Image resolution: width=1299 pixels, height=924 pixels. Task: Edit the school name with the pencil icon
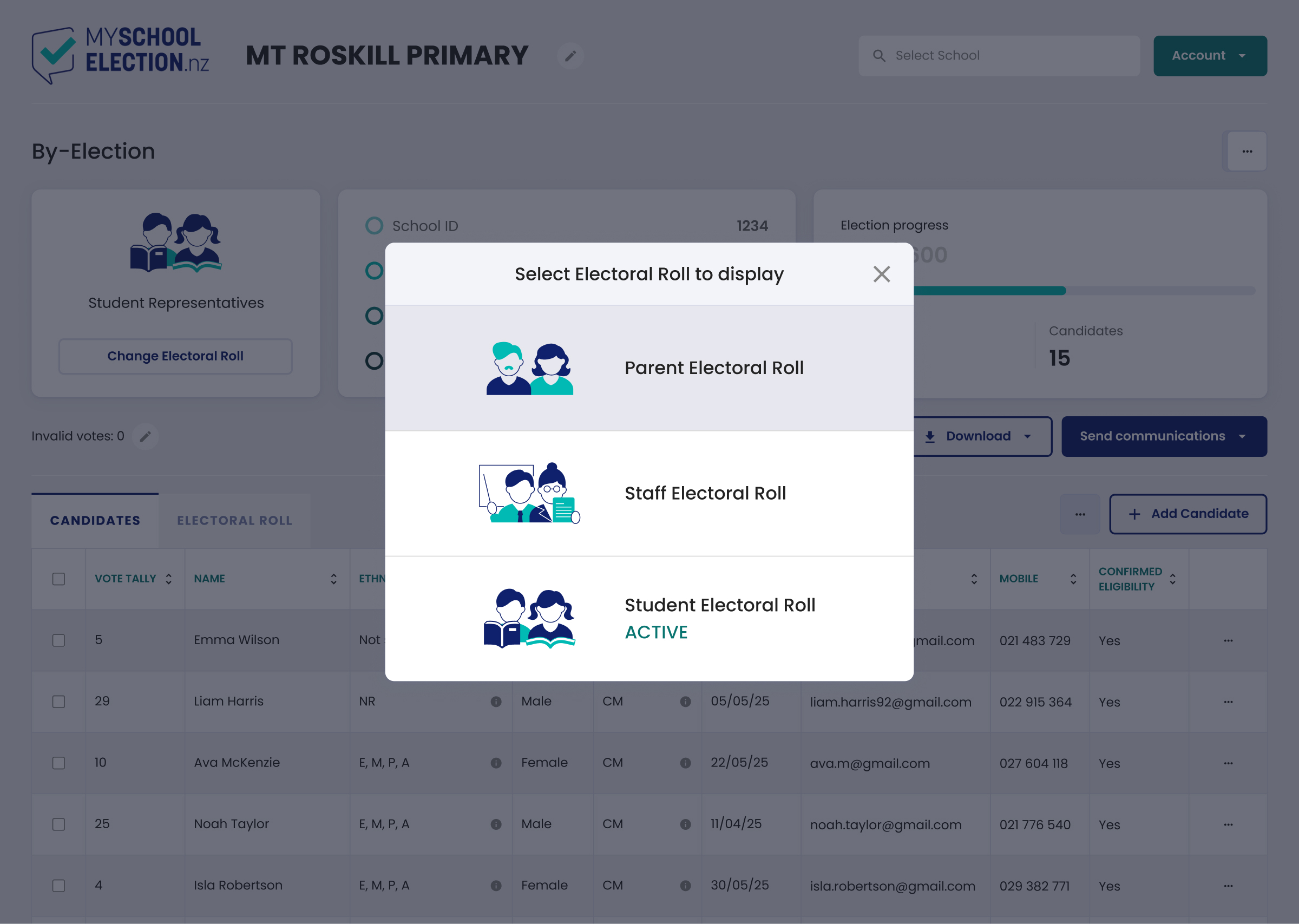[570, 56]
